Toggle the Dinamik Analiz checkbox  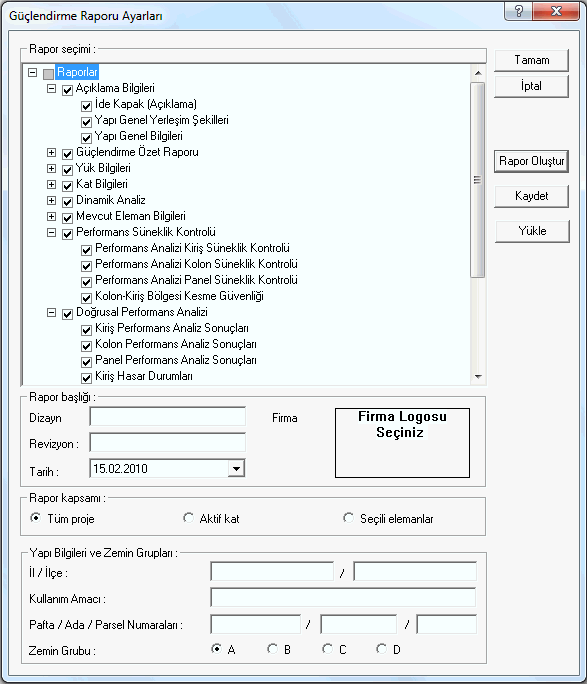pyautogui.click(x=67, y=202)
